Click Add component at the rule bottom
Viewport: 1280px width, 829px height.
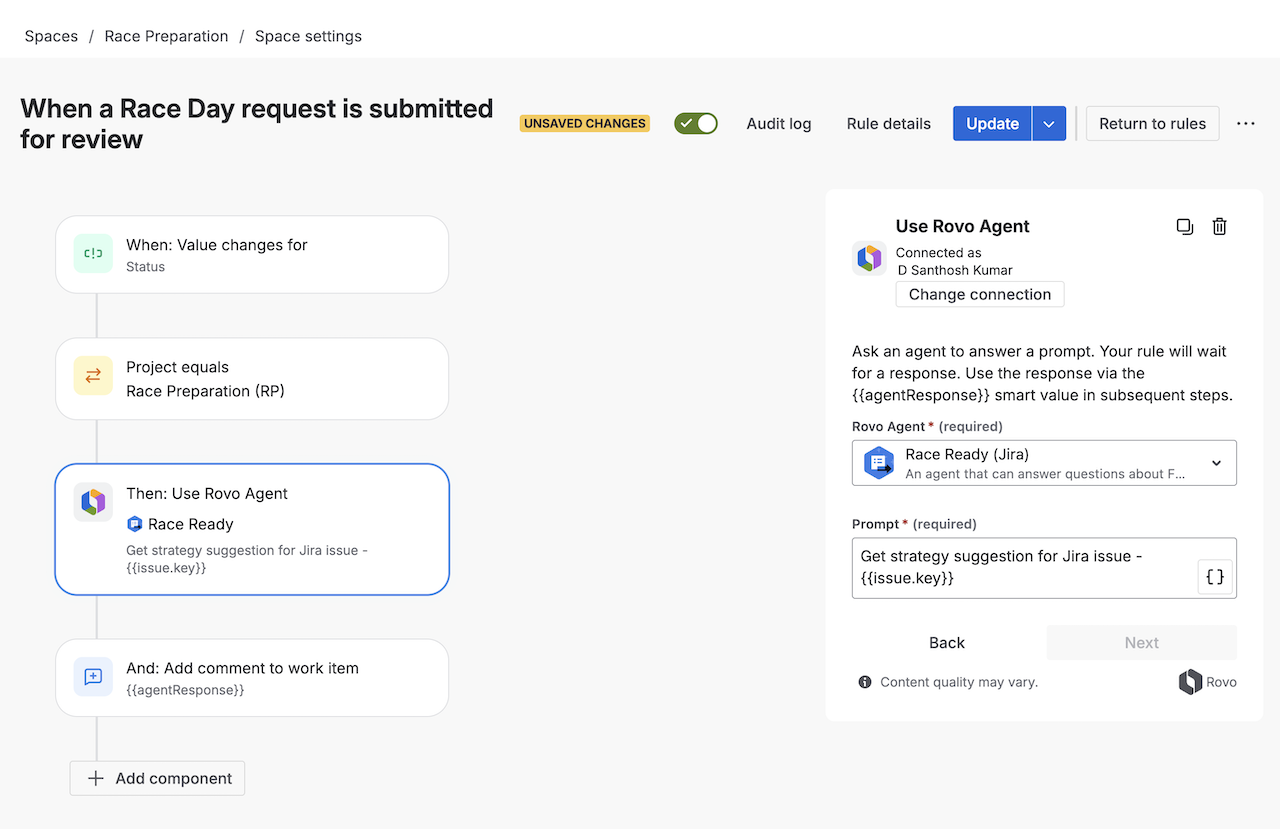pyautogui.click(x=157, y=778)
